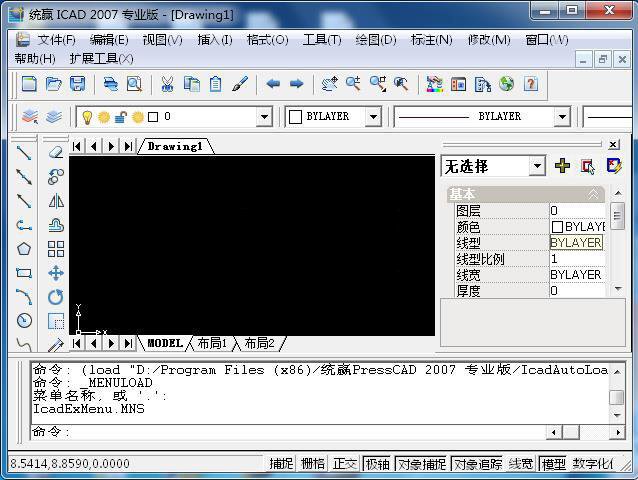The height and width of the screenshot is (480, 638).
Task: Cut selection with the scissors icon
Action: [167, 84]
